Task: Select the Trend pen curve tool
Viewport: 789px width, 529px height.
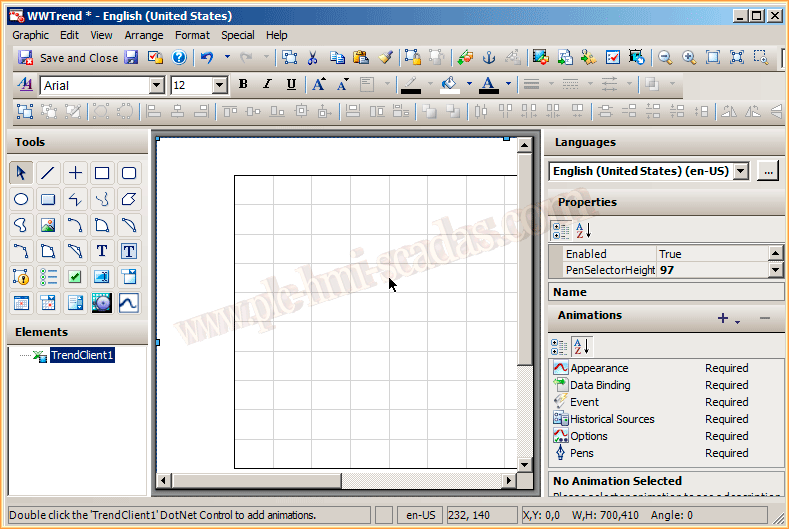Action: (129, 302)
